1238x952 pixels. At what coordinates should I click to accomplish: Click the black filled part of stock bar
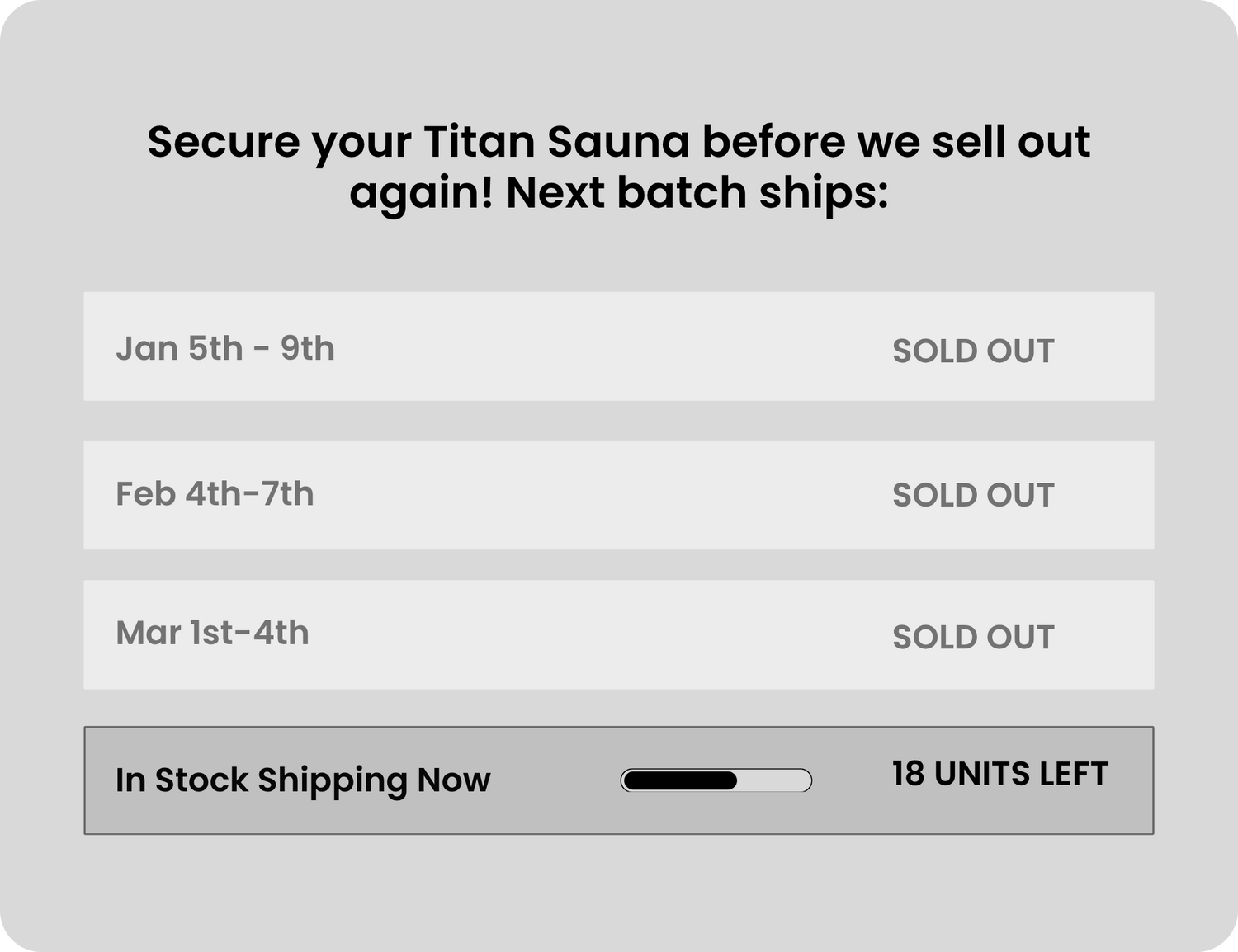click(680, 780)
